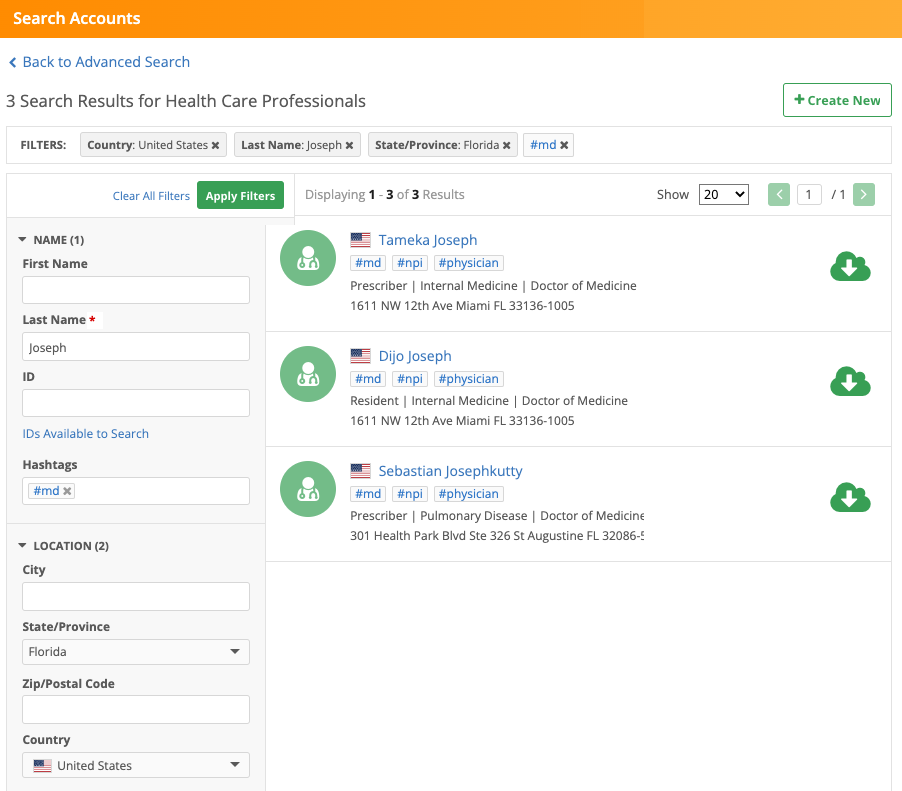The image size is (902, 791).
Task: Go to next results page
Action: tap(864, 195)
